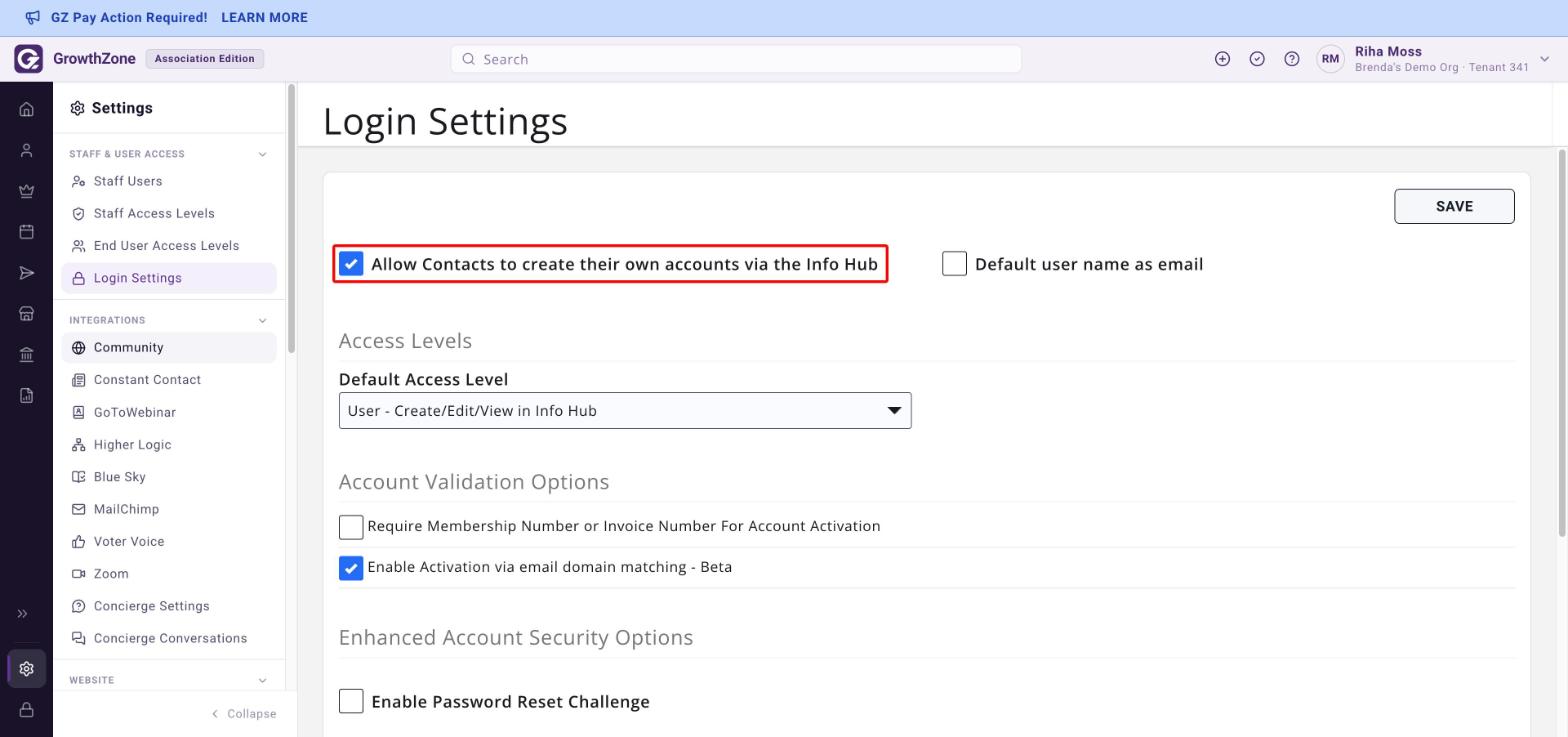
Task: Uncheck Enable Activation via email domain matching
Action: coord(351,568)
